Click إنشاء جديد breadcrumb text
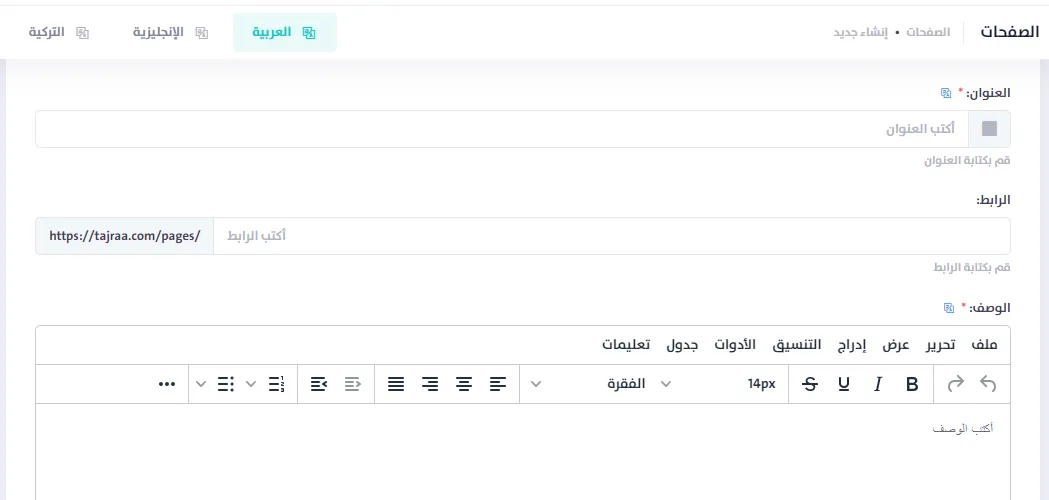Screen dimensions: 1049x500 click(x=860, y=32)
